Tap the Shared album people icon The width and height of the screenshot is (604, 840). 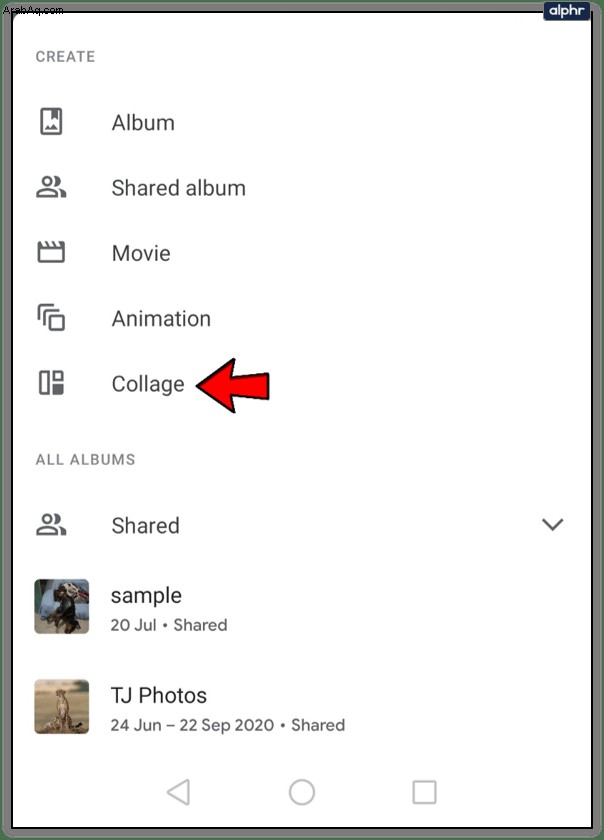click(x=51, y=187)
